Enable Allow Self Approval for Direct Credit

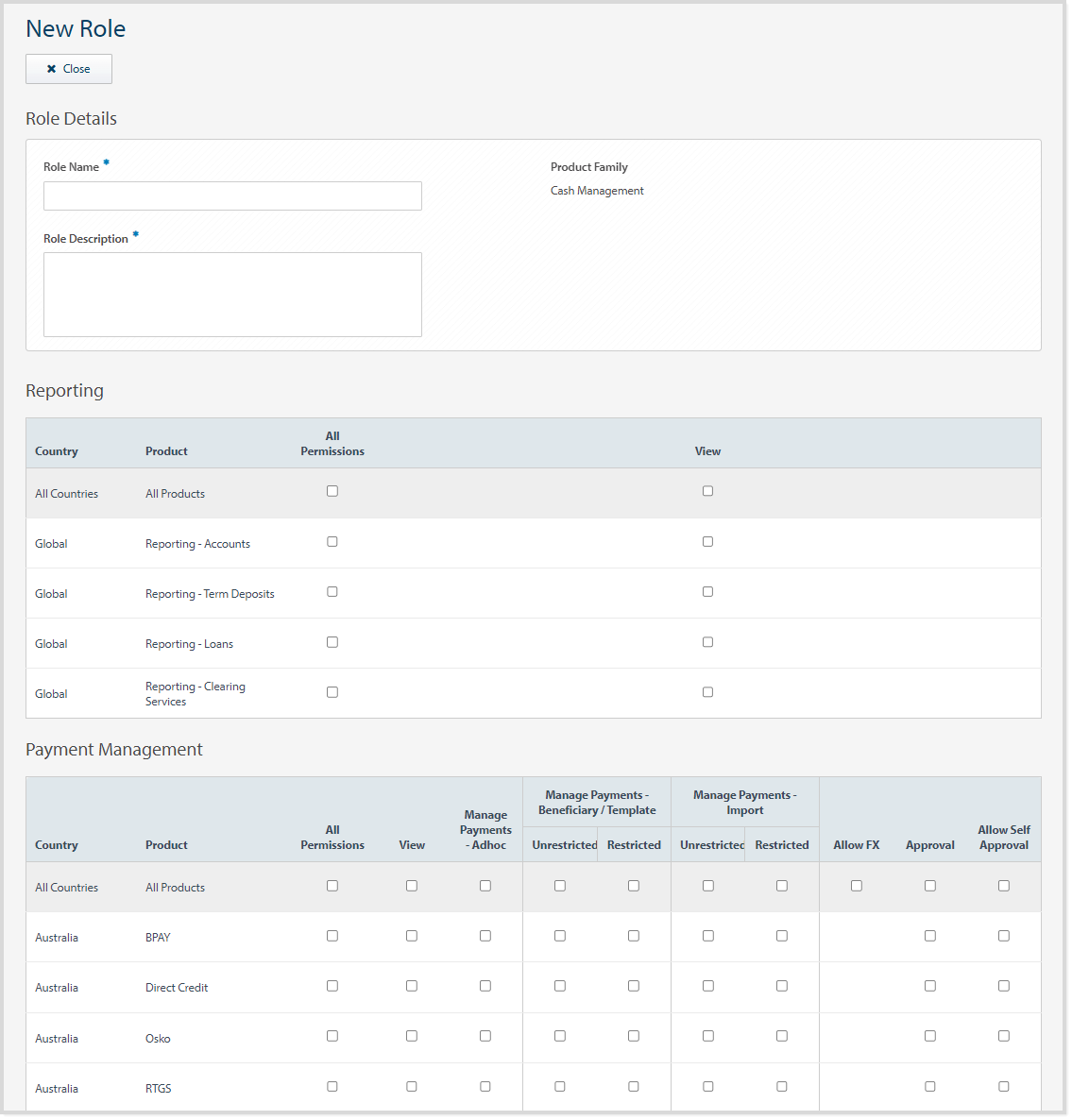coord(1004,986)
